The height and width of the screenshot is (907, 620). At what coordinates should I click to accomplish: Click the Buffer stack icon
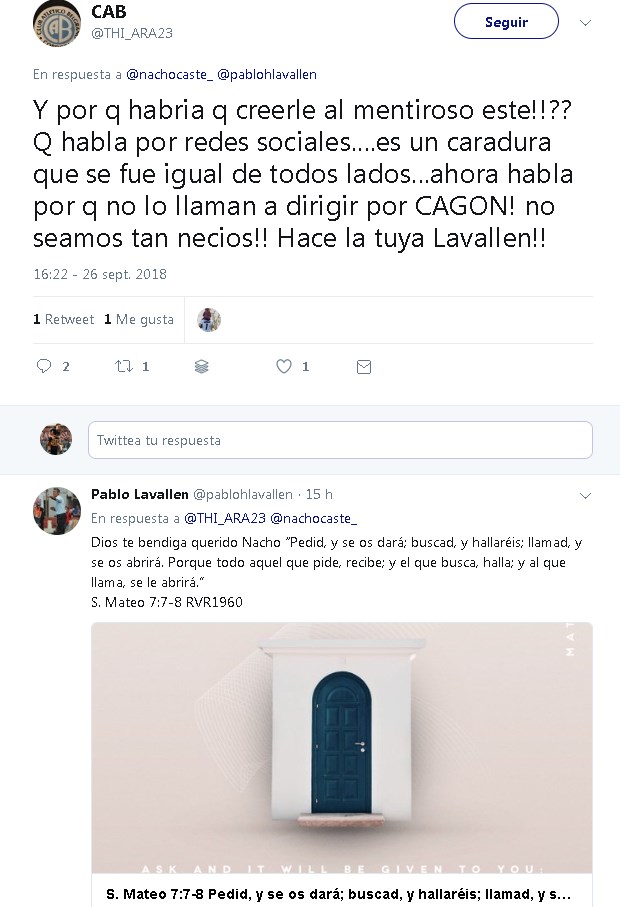pyautogui.click(x=201, y=367)
